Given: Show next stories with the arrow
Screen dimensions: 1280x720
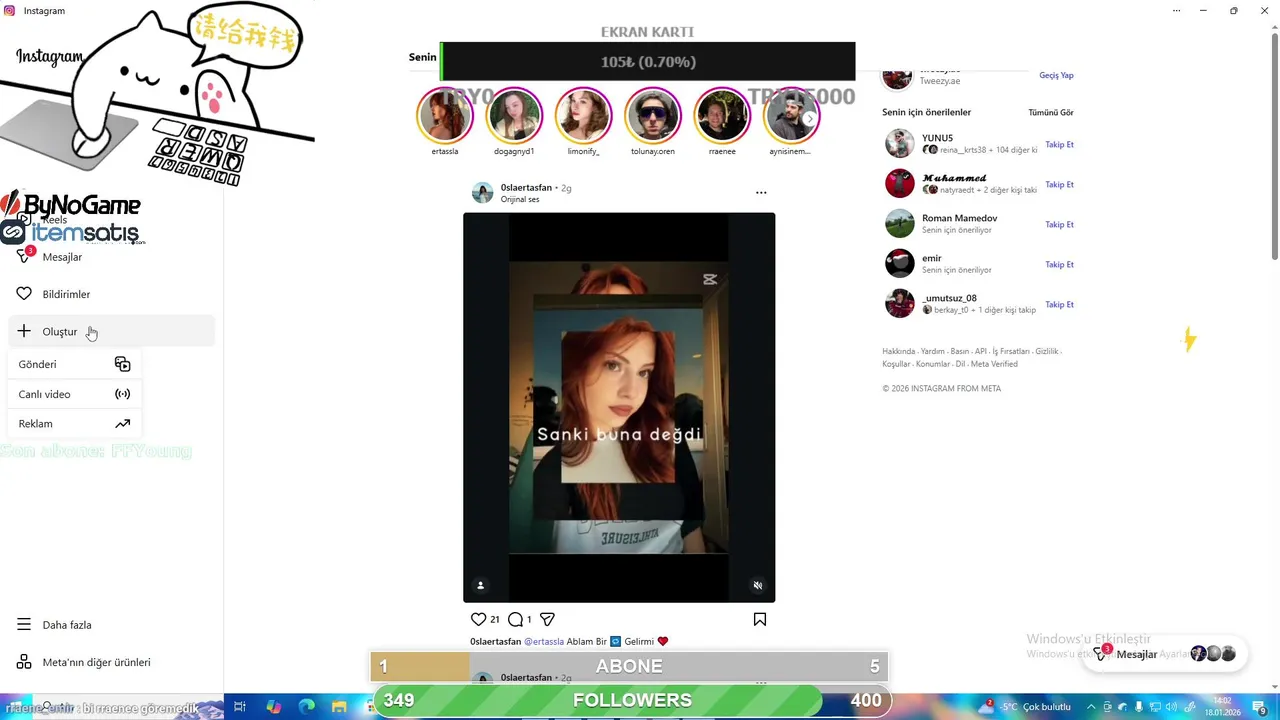Looking at the screenshot, I should 810,118.
